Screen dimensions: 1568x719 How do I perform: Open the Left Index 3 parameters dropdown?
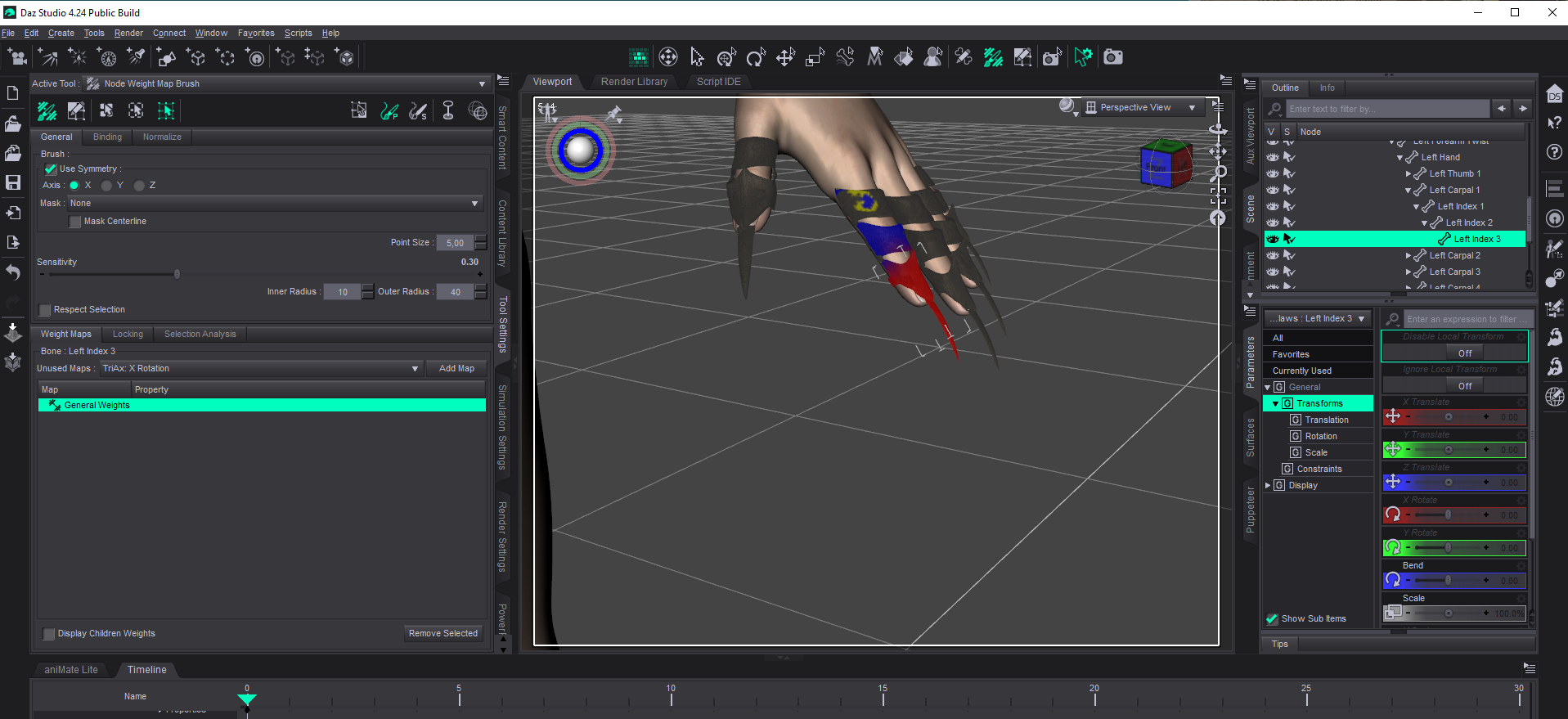(1318, 319)
